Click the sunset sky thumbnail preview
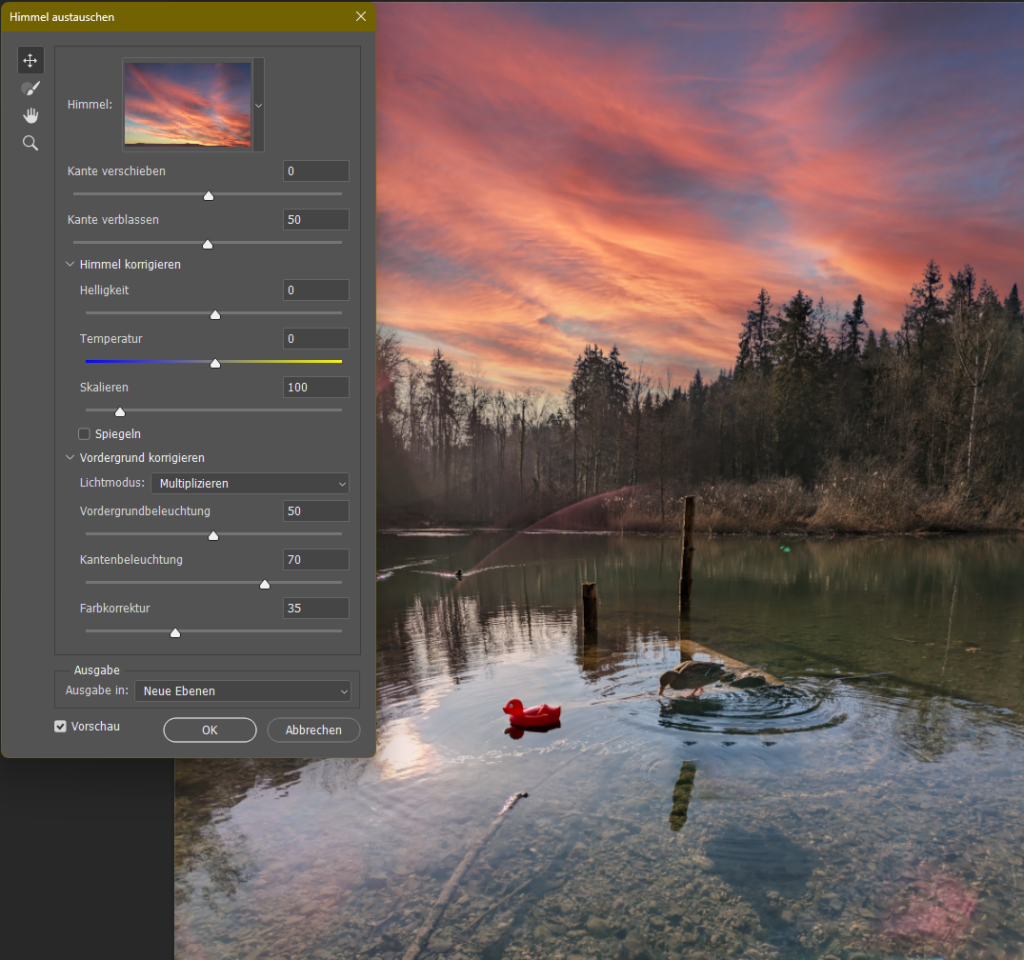Screen dimensions: 1024x960 coord(188,105)
